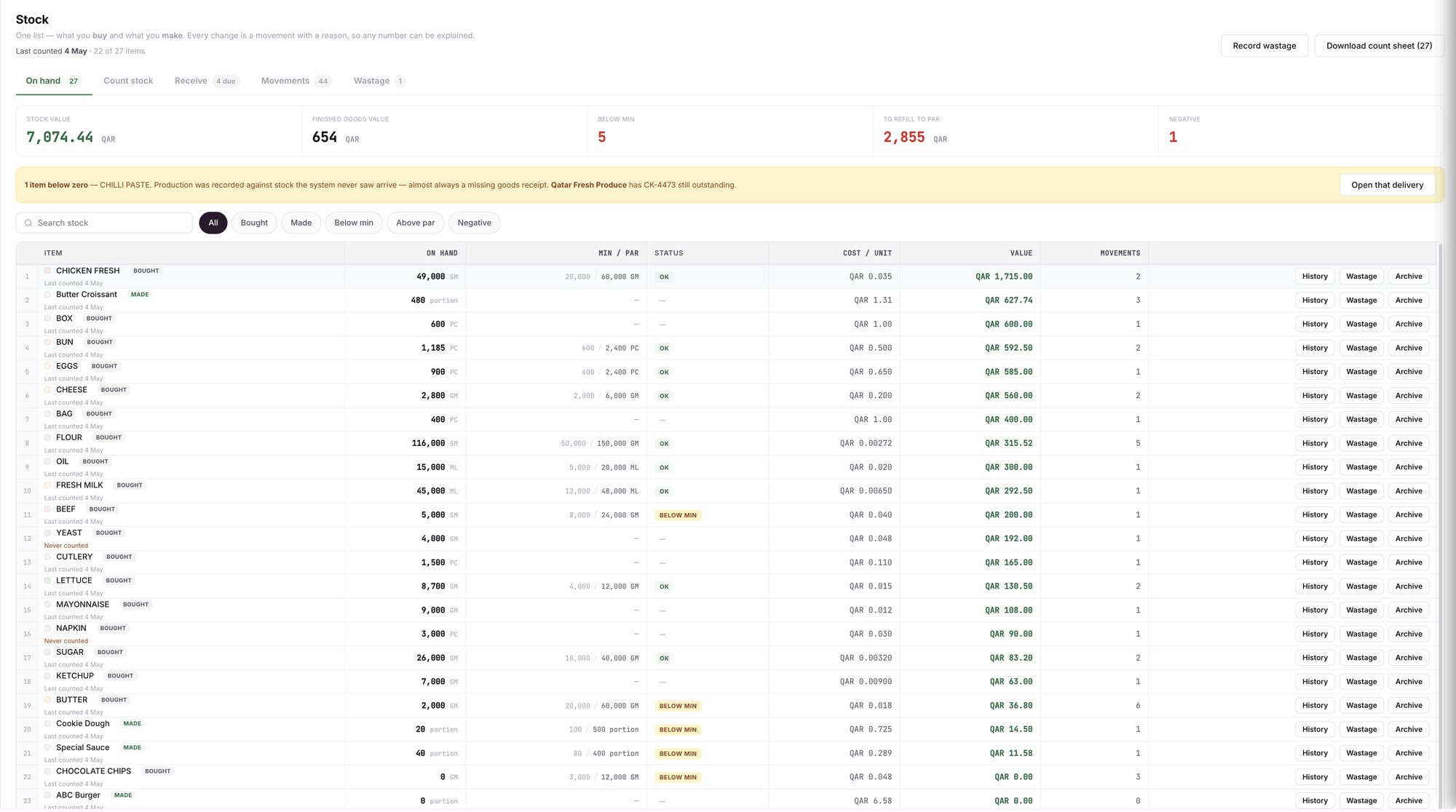The image size is (1456, 812).
Task: Click the KETCHUP item name
Action: click(x=75, y=676)
